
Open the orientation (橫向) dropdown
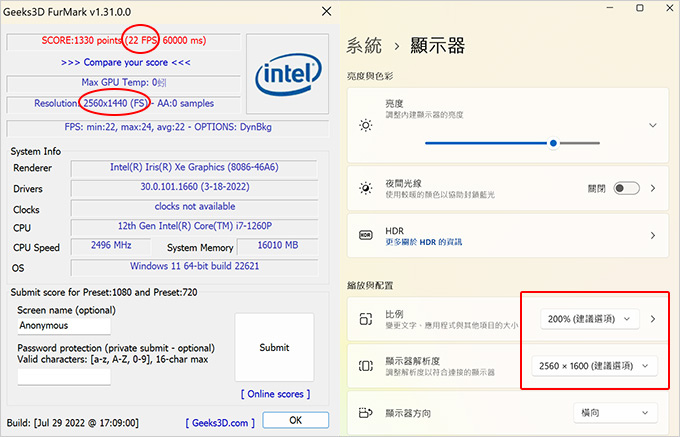coord(615,413)
